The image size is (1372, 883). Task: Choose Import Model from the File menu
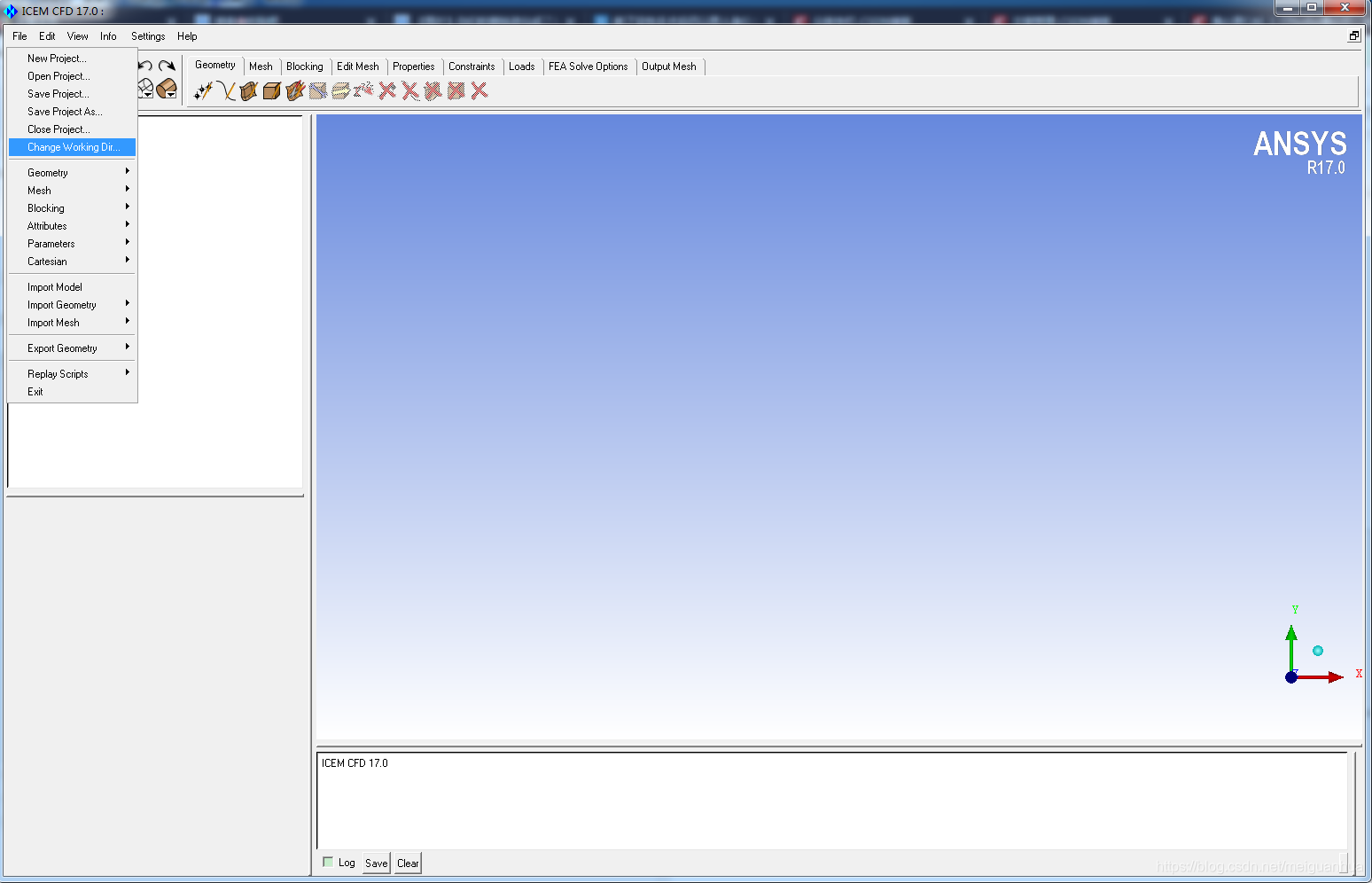(x=72, y=287)
